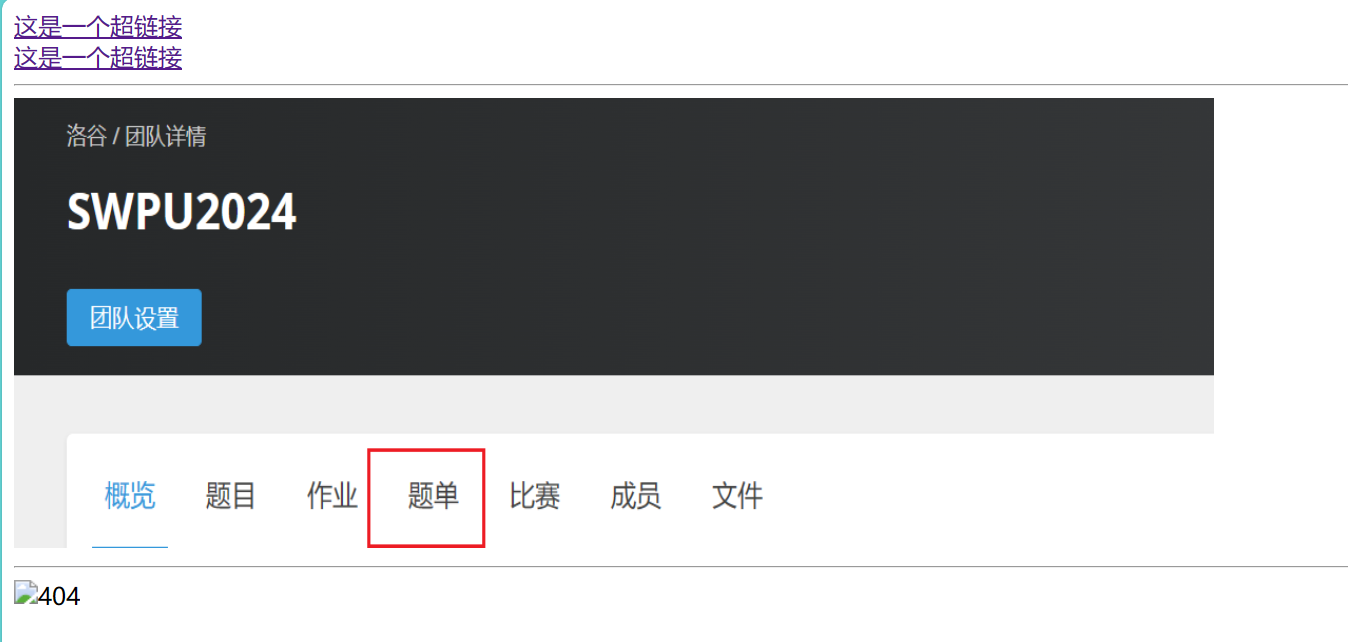1348x642 pixels.
Task: Open the second 这是一个超链接 hyperlink
Action: pos(98,57)
